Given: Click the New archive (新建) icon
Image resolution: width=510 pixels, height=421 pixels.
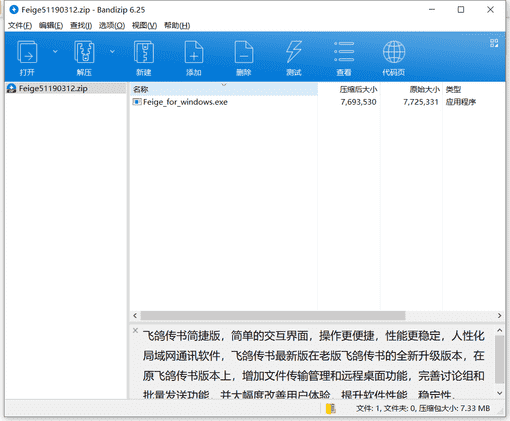Looking at the screenshot, I should (144, 52).
